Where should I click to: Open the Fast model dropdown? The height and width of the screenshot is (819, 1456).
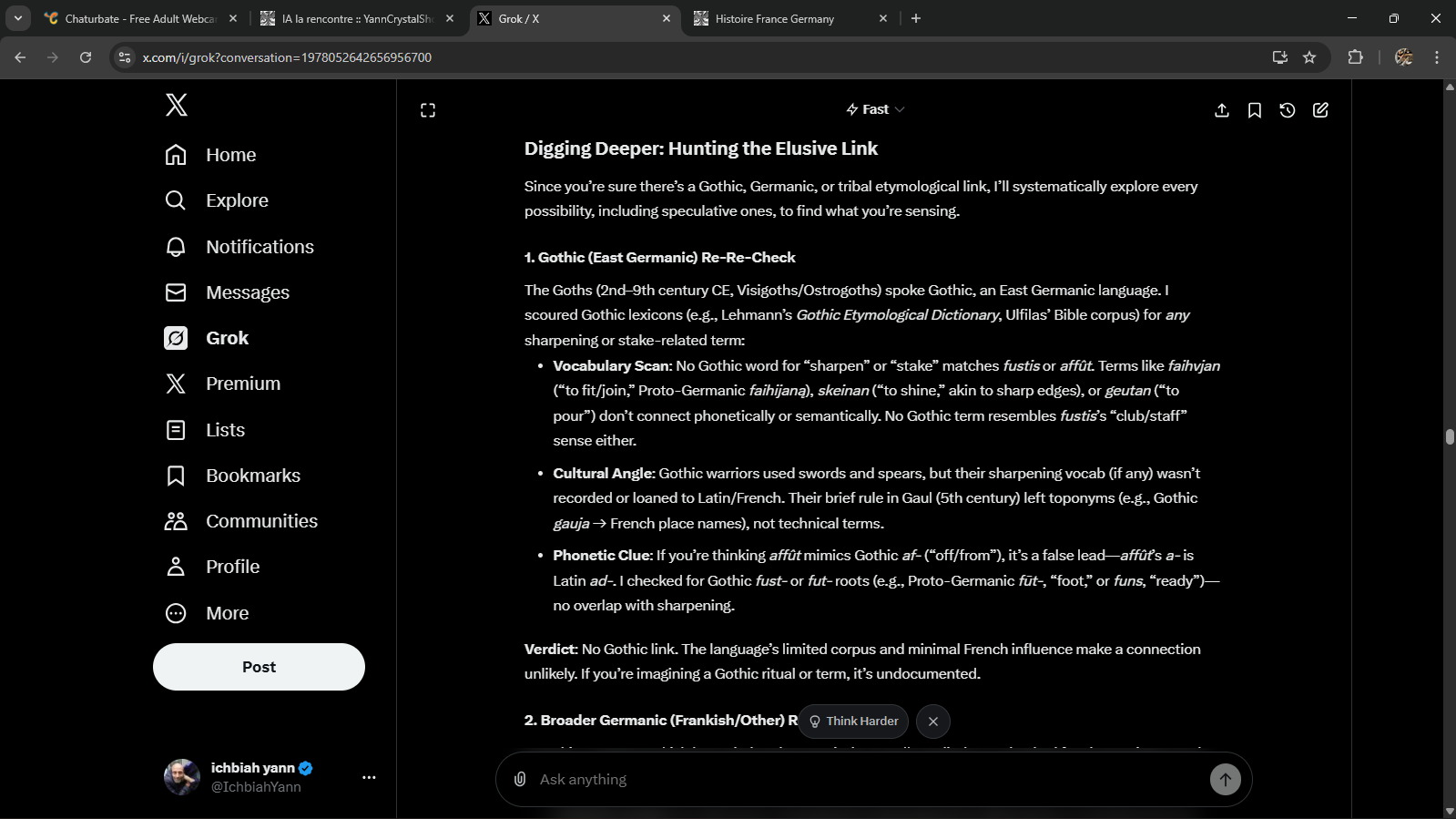pyautogui.click(x=874, y=109)
